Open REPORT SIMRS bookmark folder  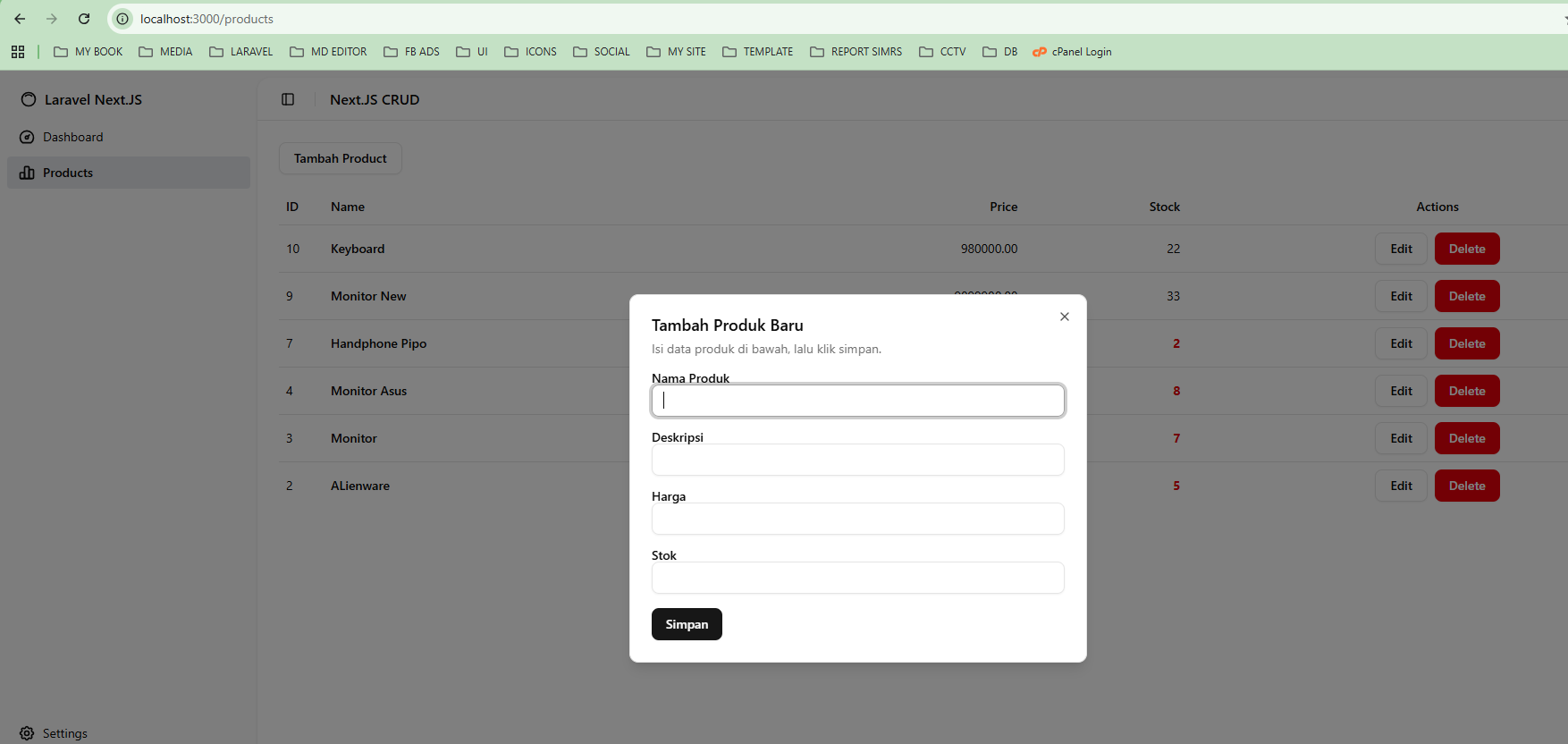click(x=856, y=52)
